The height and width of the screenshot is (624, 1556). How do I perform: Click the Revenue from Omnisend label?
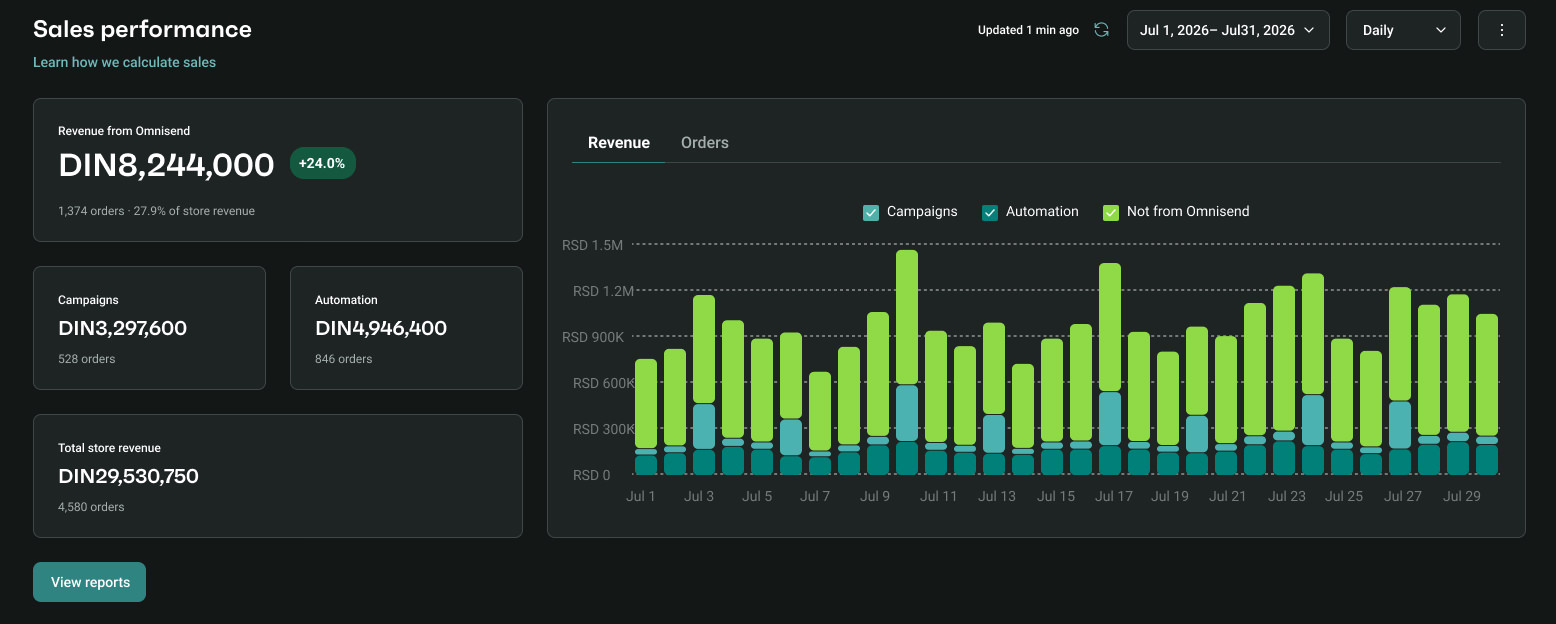pyautogui.click(x=124, y=131)
